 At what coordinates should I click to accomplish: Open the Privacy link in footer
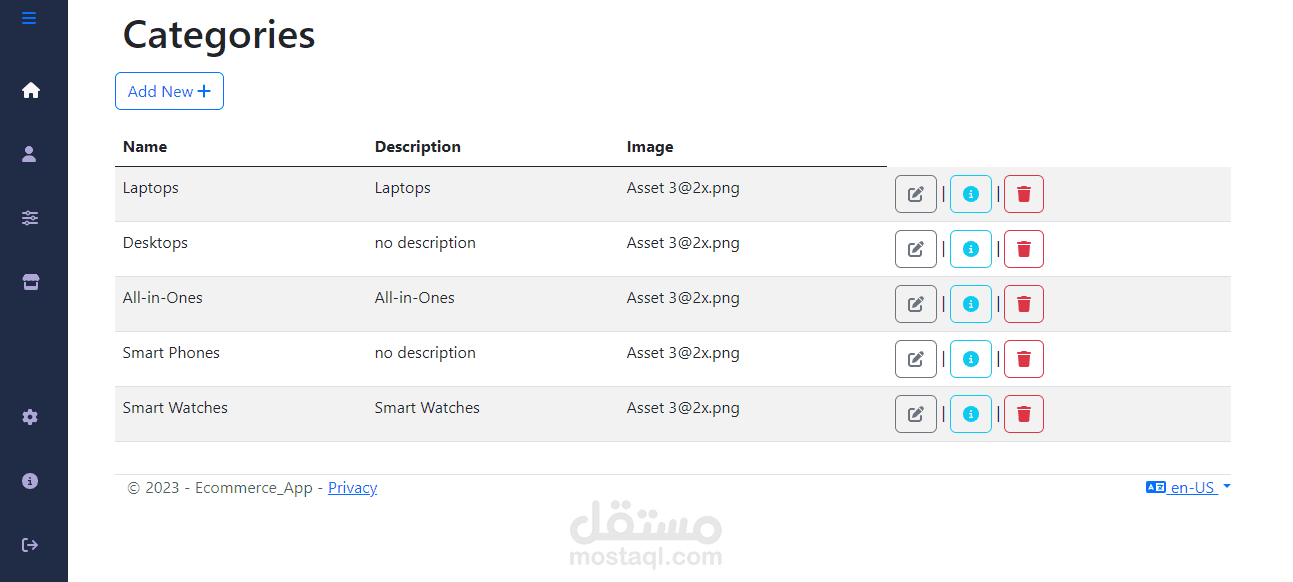352,488
